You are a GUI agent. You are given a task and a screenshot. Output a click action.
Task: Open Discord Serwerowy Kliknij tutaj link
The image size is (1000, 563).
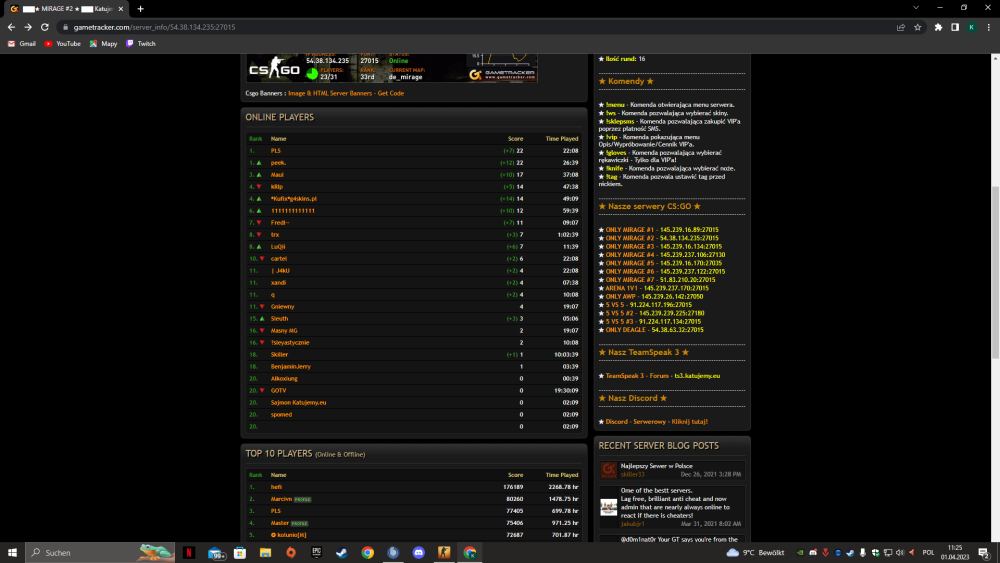[656, 421]
